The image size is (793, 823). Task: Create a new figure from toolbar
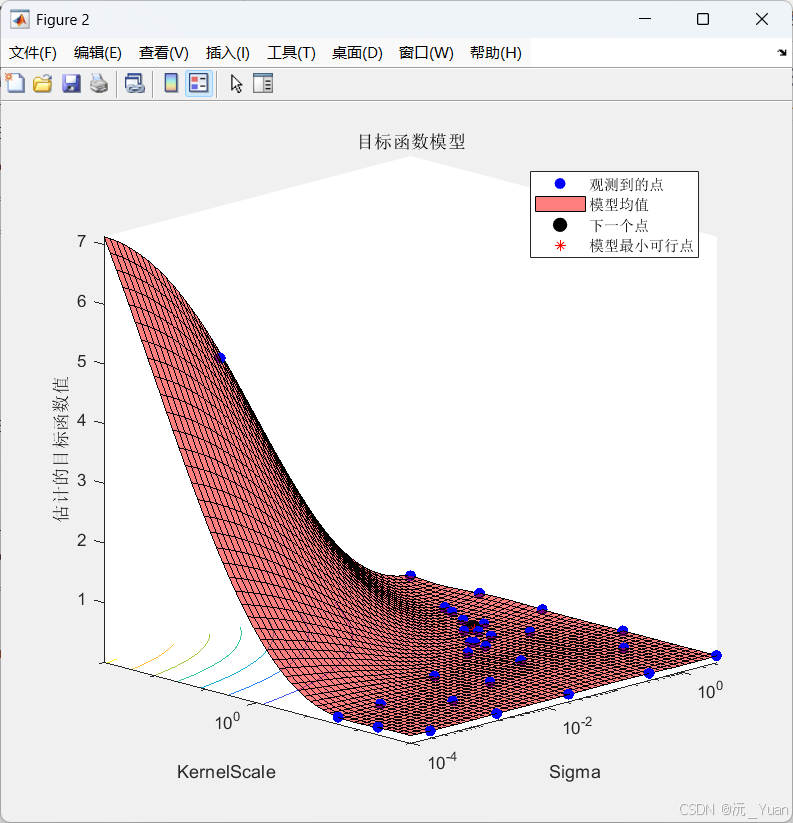(x=15, y=83)
